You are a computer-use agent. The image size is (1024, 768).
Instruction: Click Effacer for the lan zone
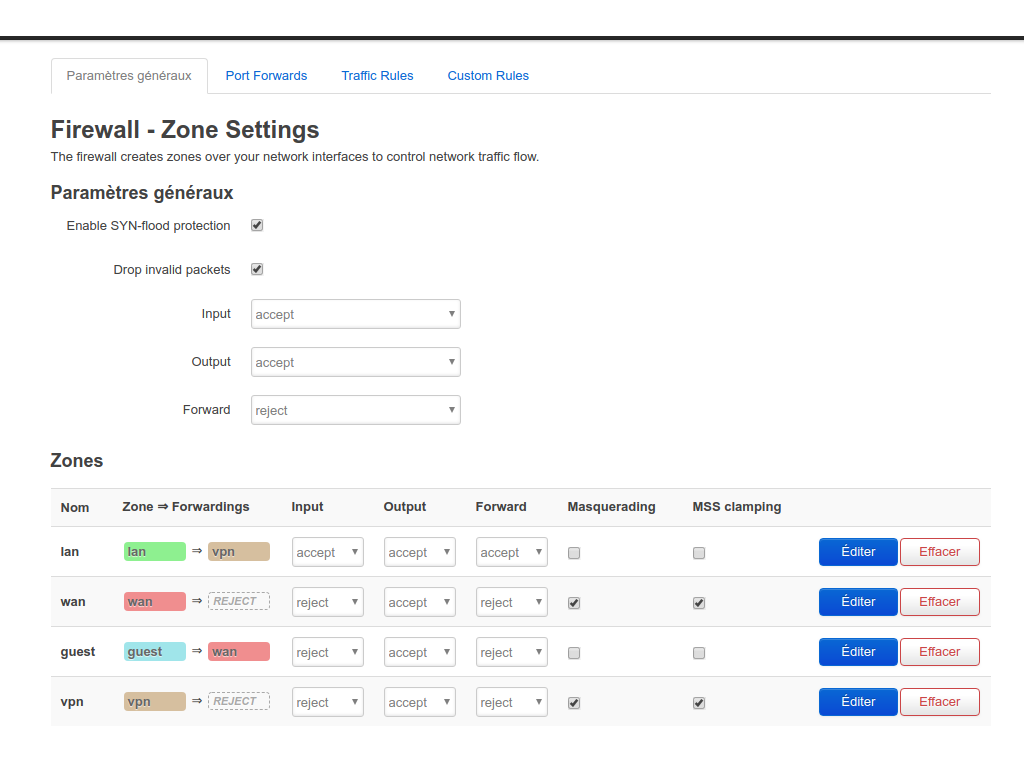coord(940,552)
